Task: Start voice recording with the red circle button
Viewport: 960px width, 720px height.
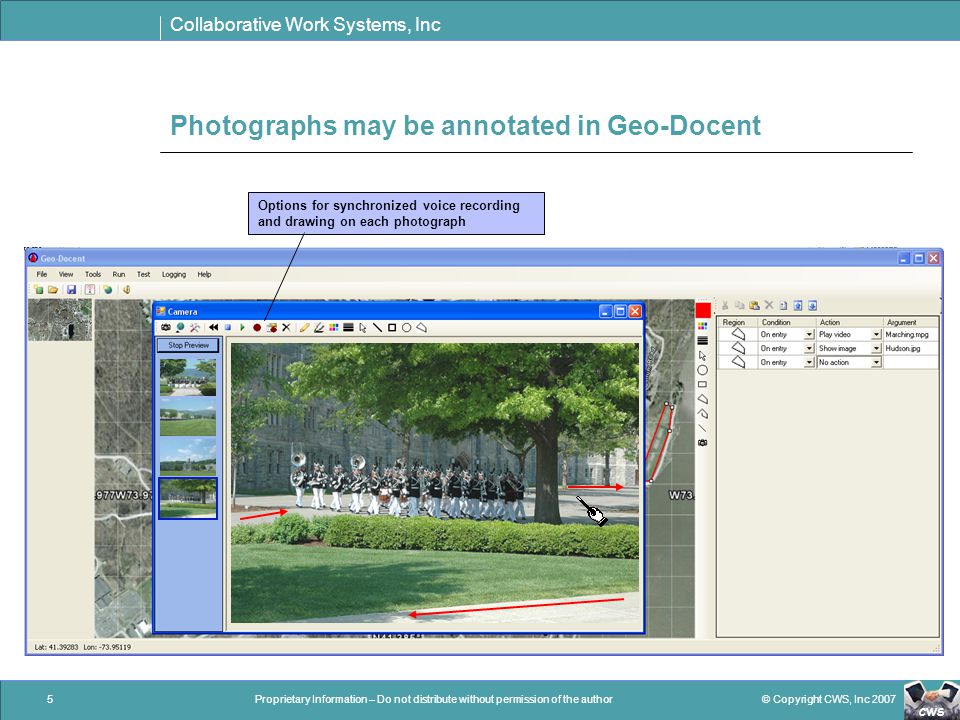Action: 257,328
